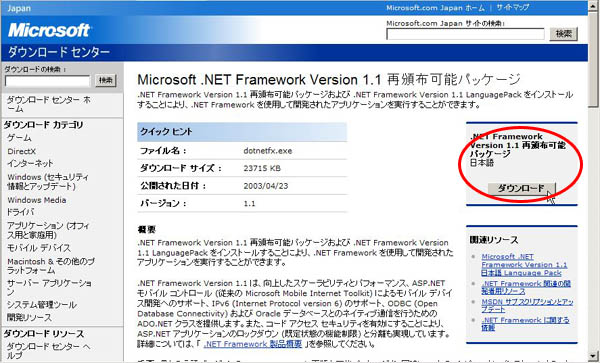
Task: Click the ダウンロード リソース heading
Action: pos(44,334)
